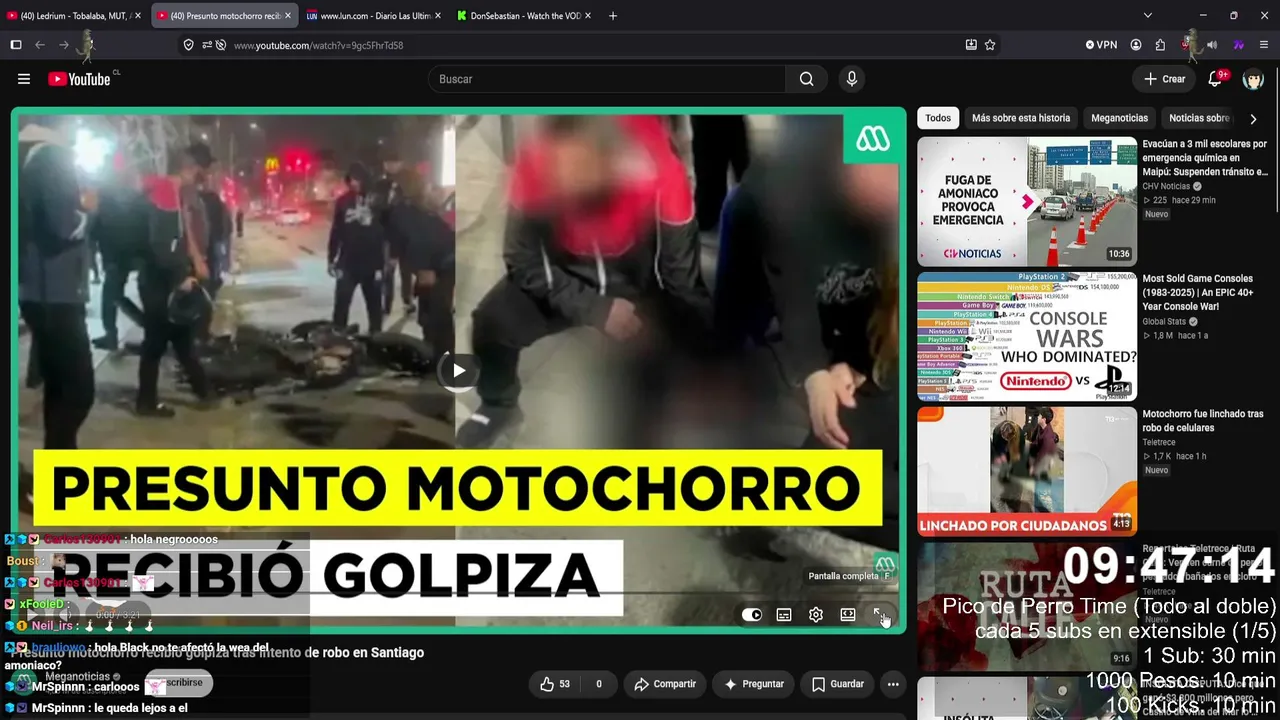Go to YouTube home via logo
The width and height of the screenshot is (1280, 720).
coord(79,79)
